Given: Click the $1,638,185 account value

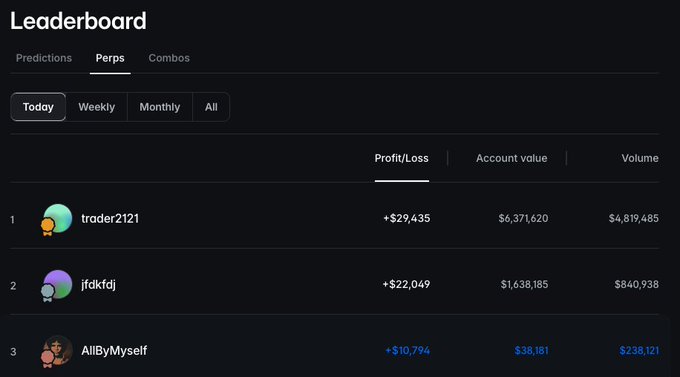Looking at the screenshot, I should 524,284.
